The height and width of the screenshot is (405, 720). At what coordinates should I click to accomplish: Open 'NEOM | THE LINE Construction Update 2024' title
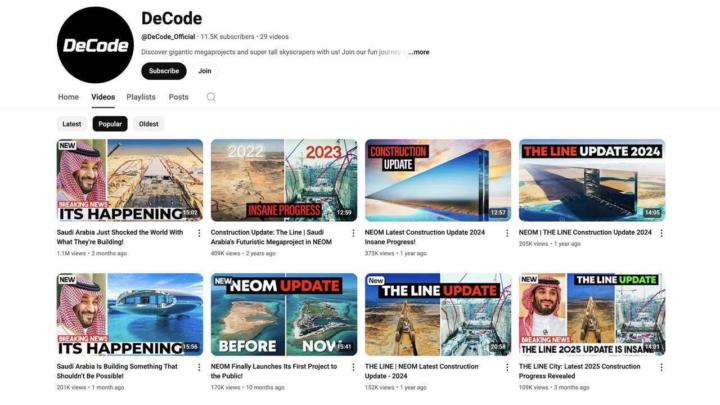tap(585, 232)
